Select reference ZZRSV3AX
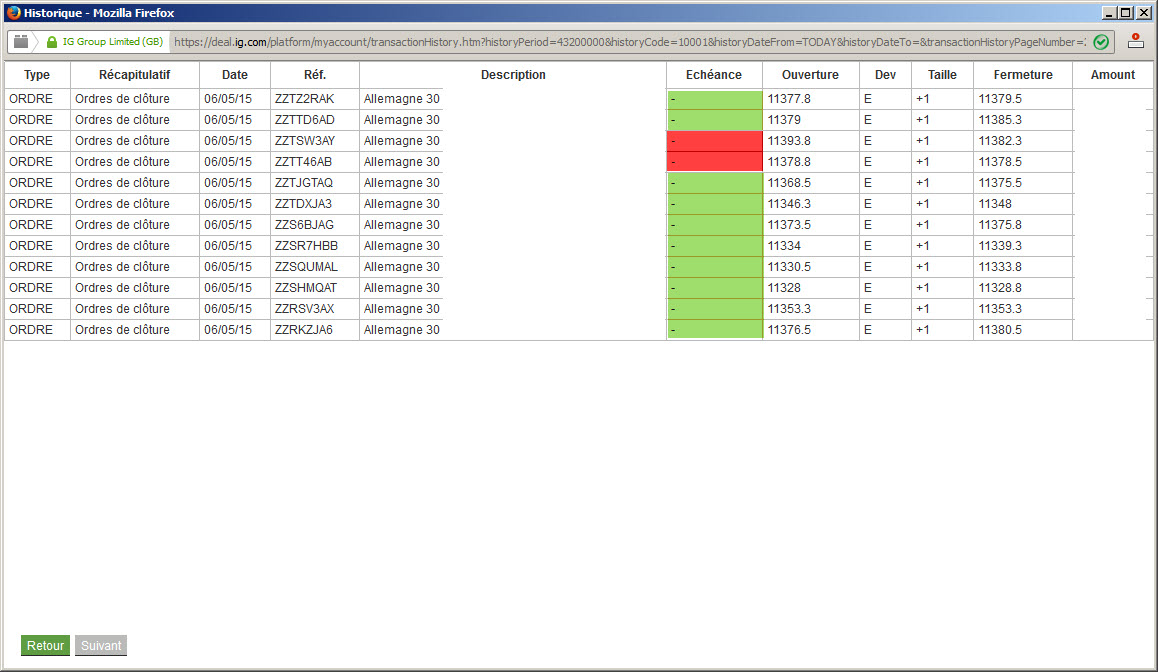1158x672 pixels. [x=304, y=309]
